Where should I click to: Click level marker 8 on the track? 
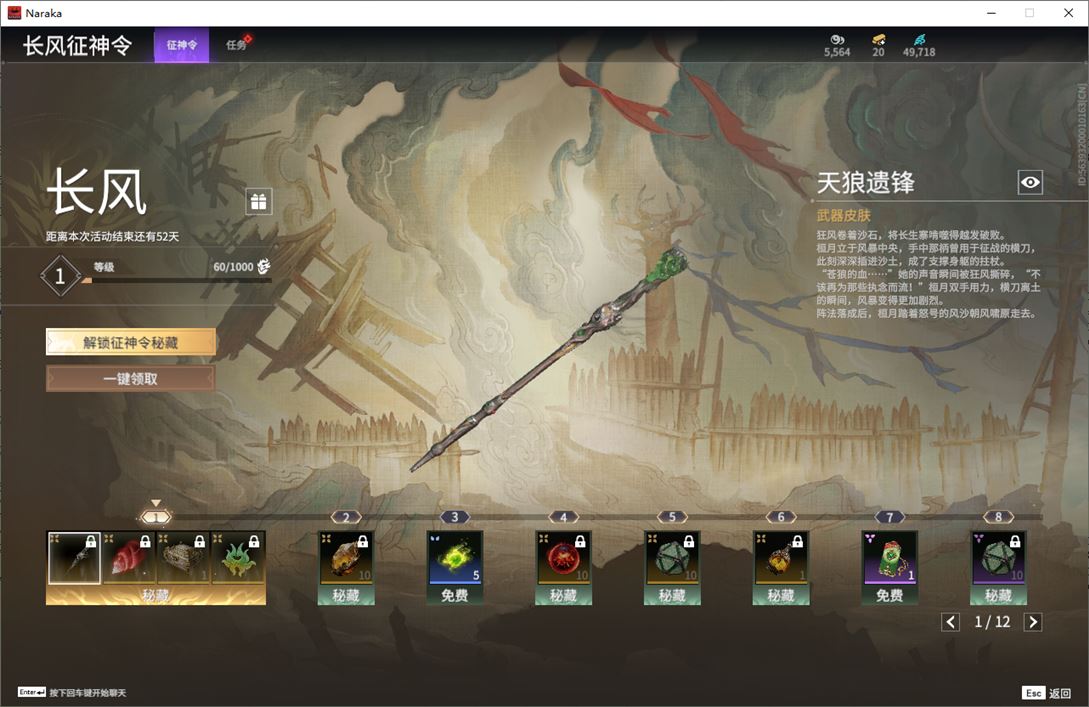point(998,517)
